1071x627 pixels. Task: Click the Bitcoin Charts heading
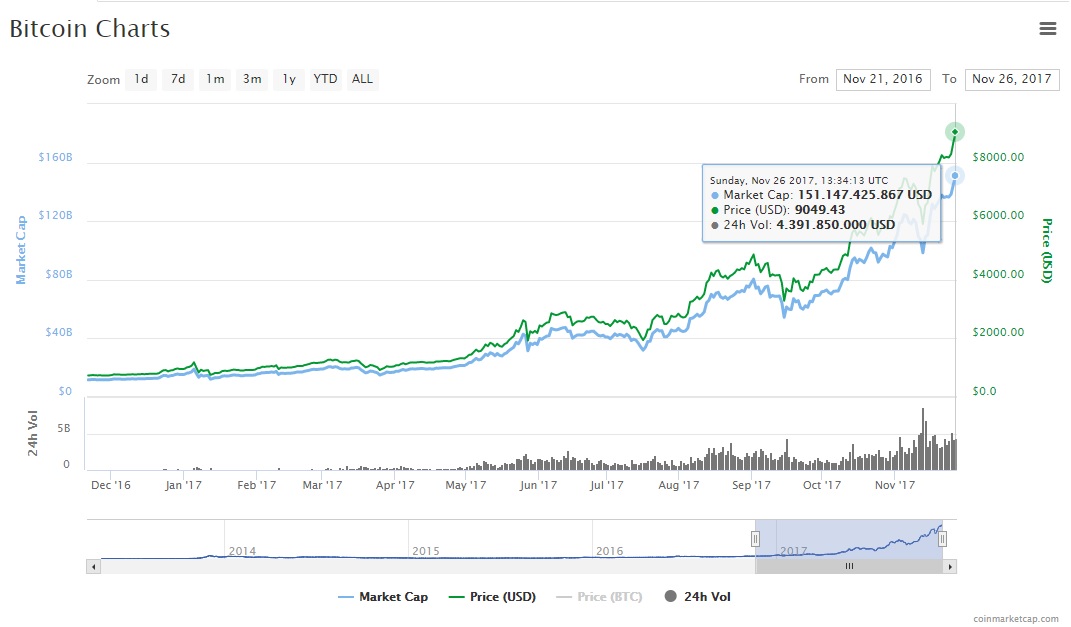89,29
